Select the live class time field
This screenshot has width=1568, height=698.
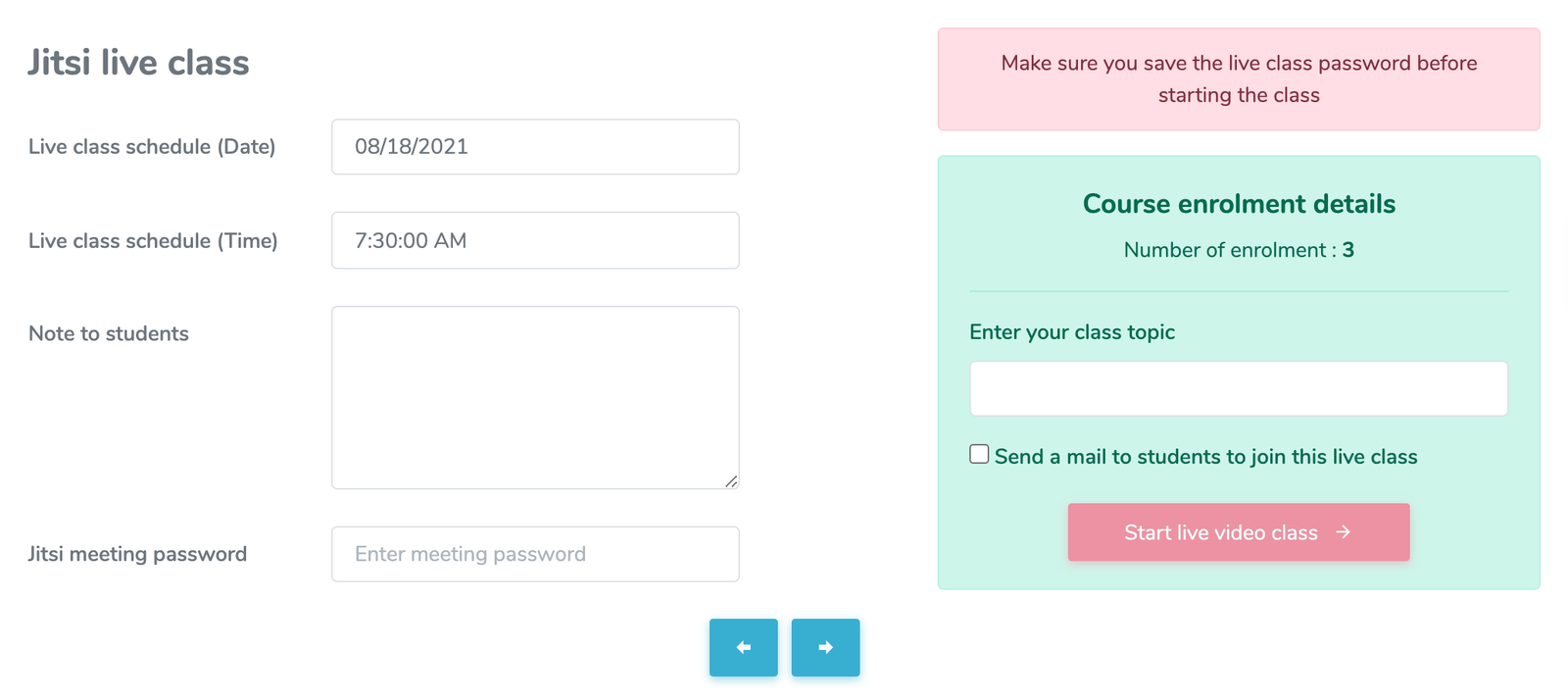(x=535, y=240)
